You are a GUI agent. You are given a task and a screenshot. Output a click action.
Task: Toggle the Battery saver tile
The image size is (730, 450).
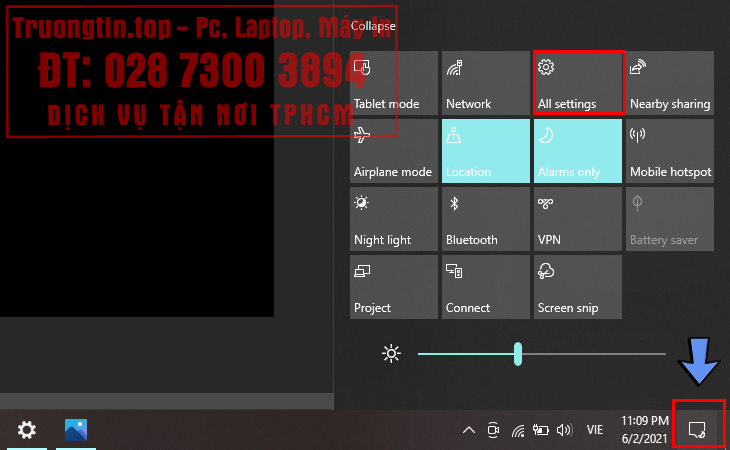(670, 219)
